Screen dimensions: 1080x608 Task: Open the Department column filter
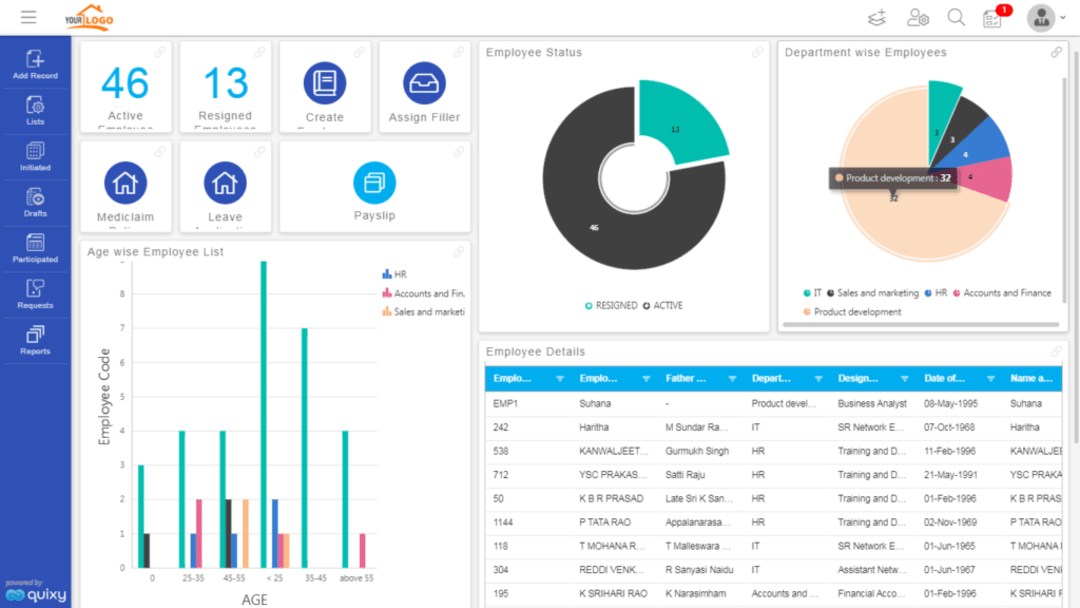pos(817,379)
